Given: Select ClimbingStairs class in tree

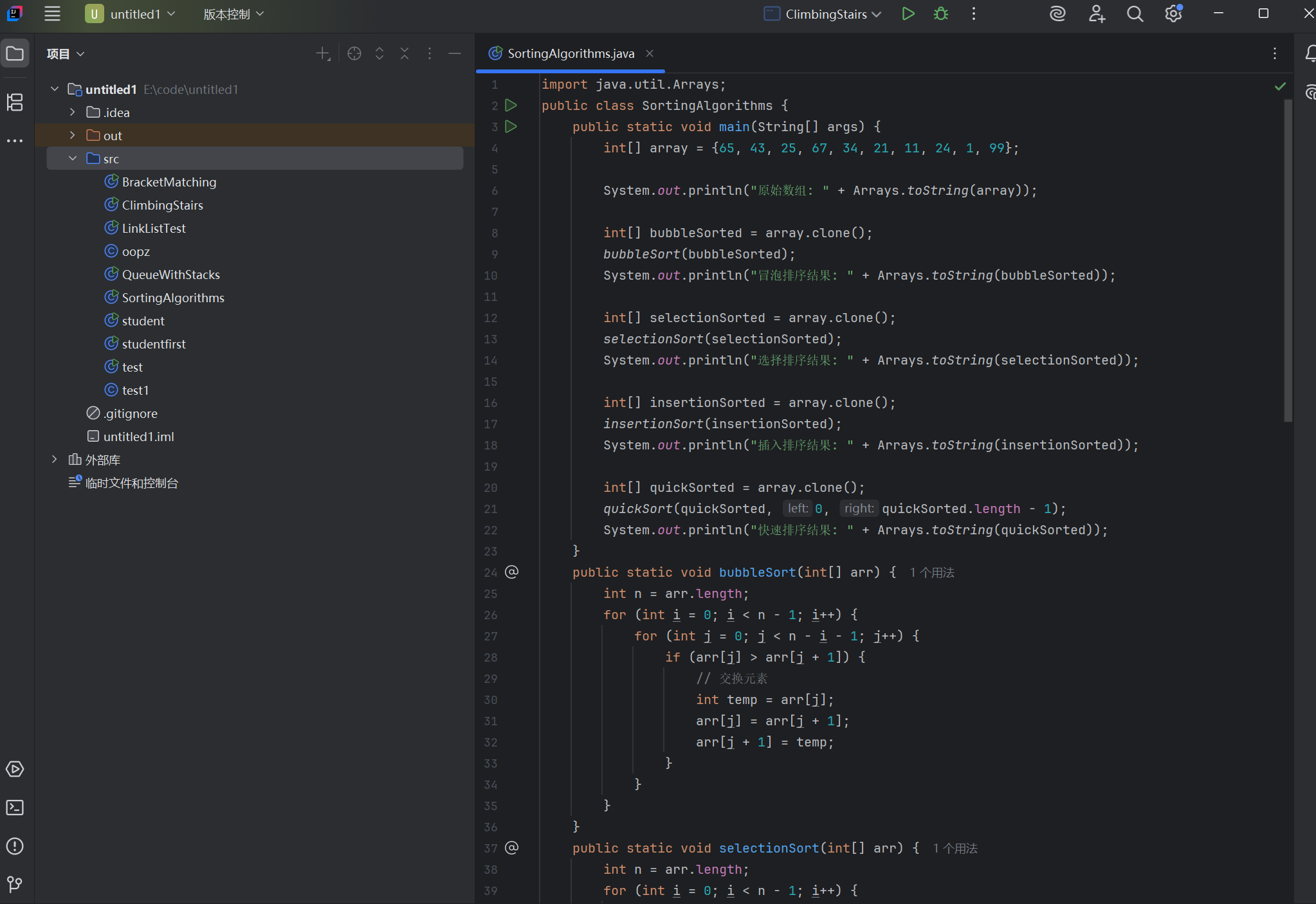Looking at the screenshot, I should [163, 205].
